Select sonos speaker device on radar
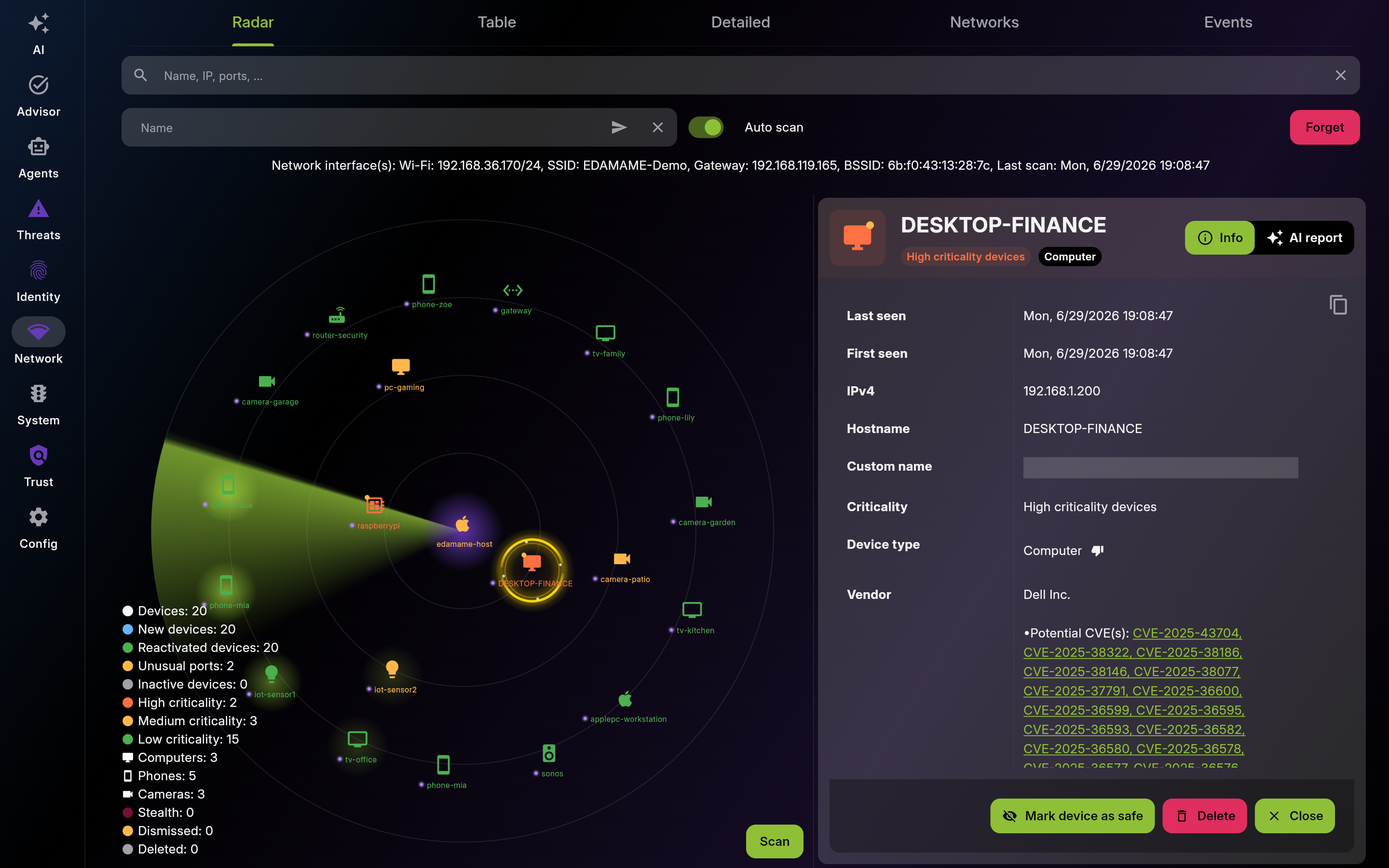1389x868 pixels. pyautogui.click(x=549, y=753)
